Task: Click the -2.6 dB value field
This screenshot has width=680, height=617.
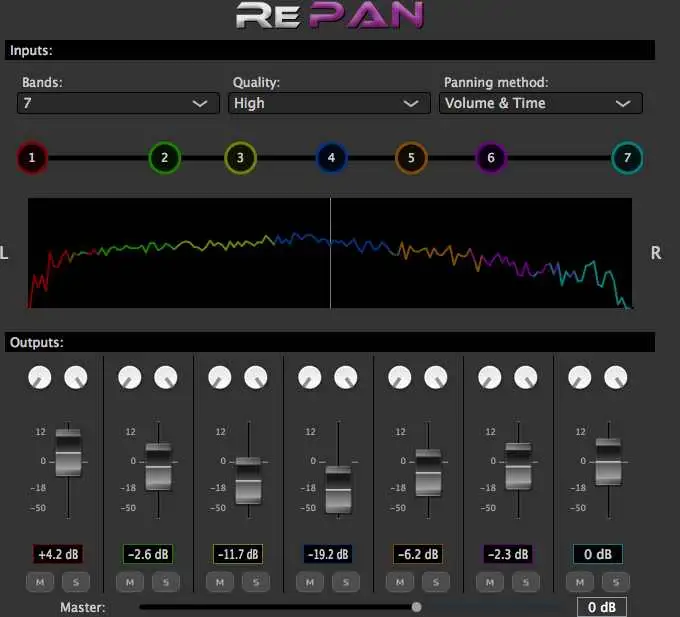Action: click(x=148, y=554)
